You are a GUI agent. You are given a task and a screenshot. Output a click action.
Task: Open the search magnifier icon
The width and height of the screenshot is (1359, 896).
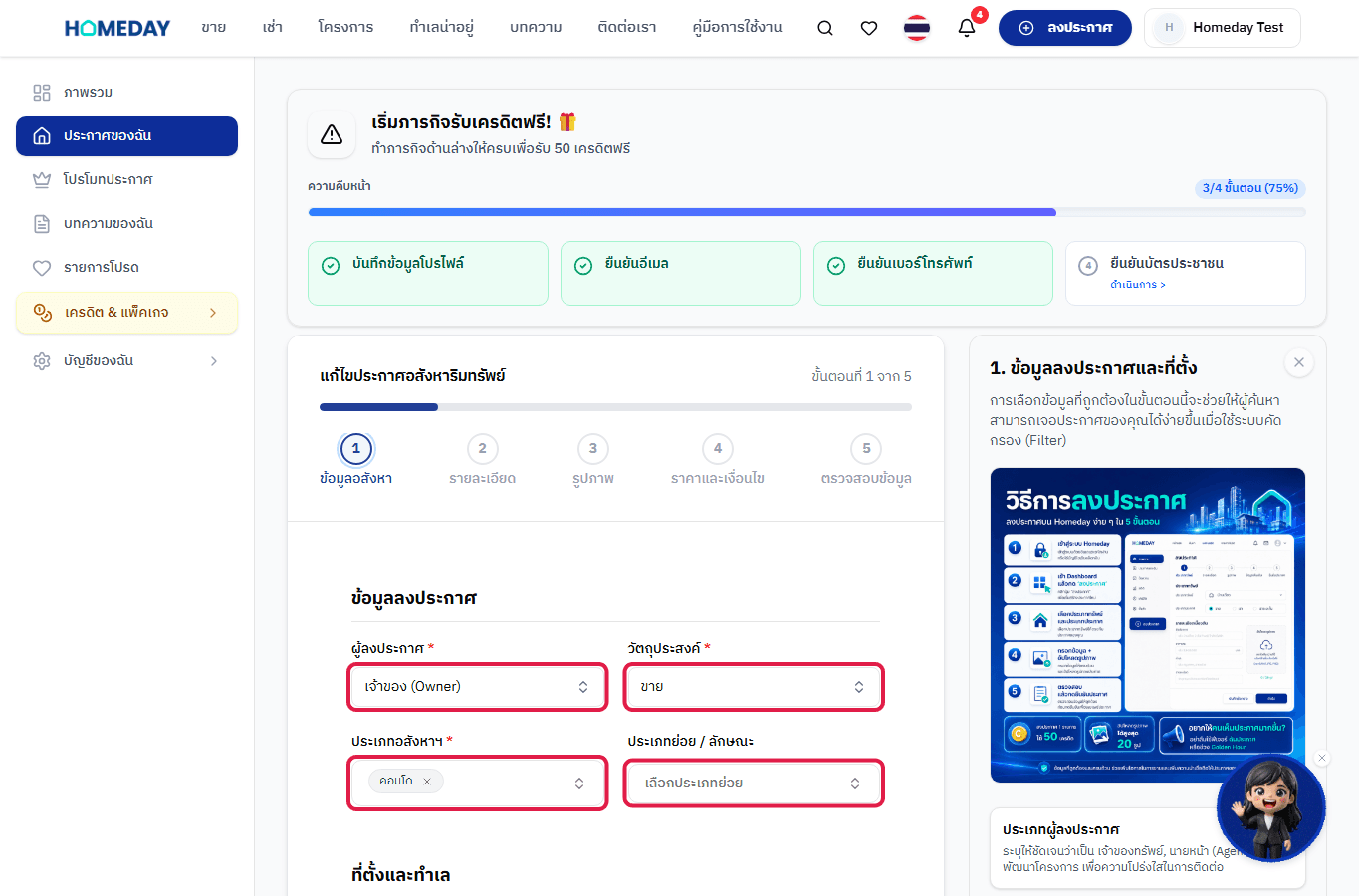[x=825, y=28]
